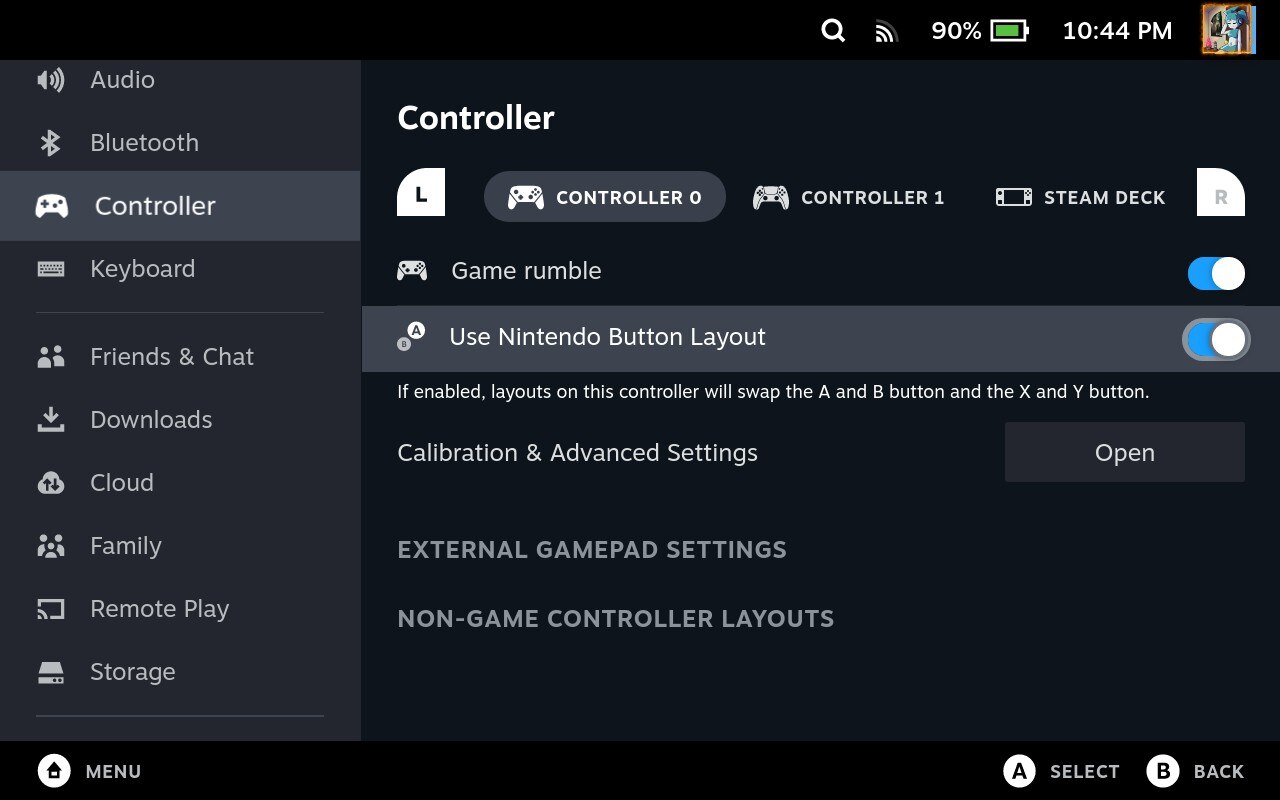Open Family settings in sidebar
The width and height of the screenshot is (1280, 800).
[180, 546]
